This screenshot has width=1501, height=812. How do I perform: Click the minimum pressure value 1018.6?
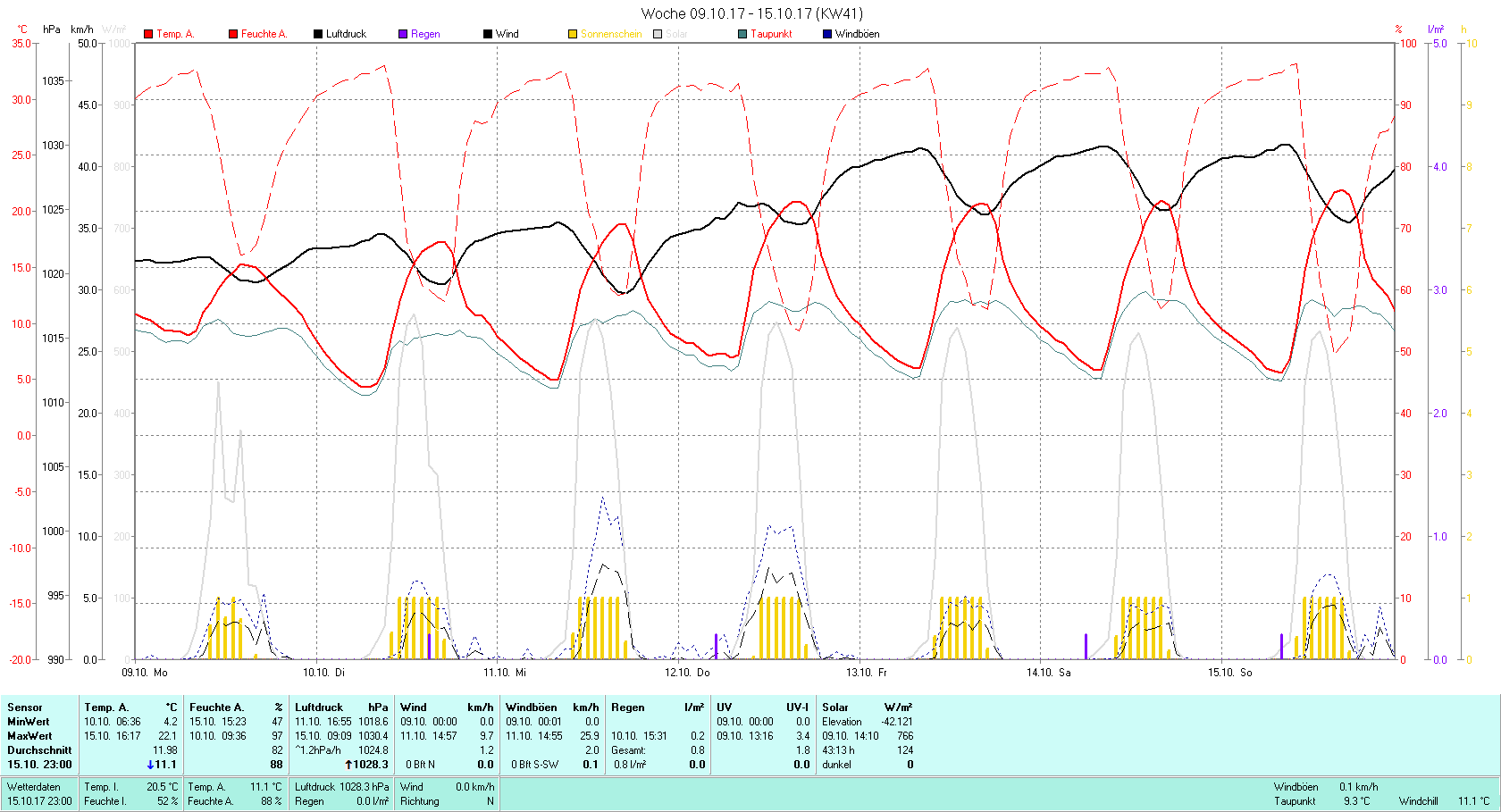click(373, 721)
